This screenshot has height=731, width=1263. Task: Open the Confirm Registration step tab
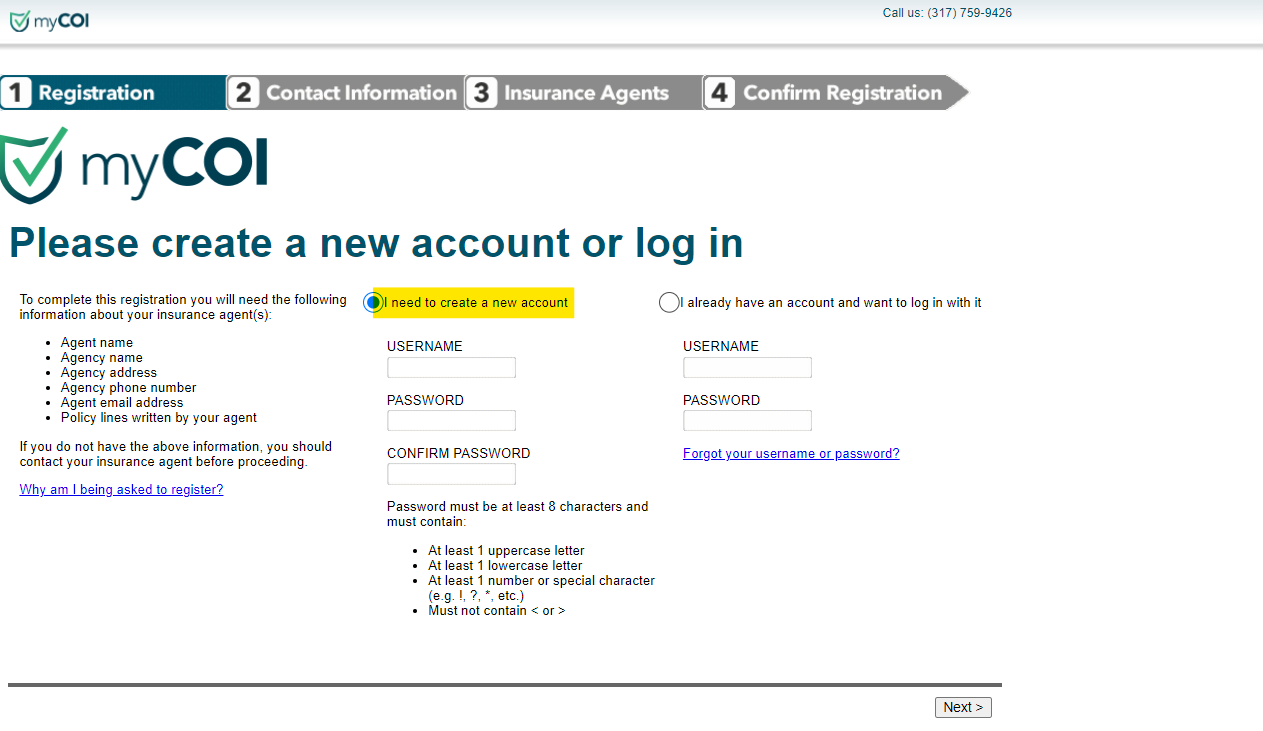tap(830, 92)
